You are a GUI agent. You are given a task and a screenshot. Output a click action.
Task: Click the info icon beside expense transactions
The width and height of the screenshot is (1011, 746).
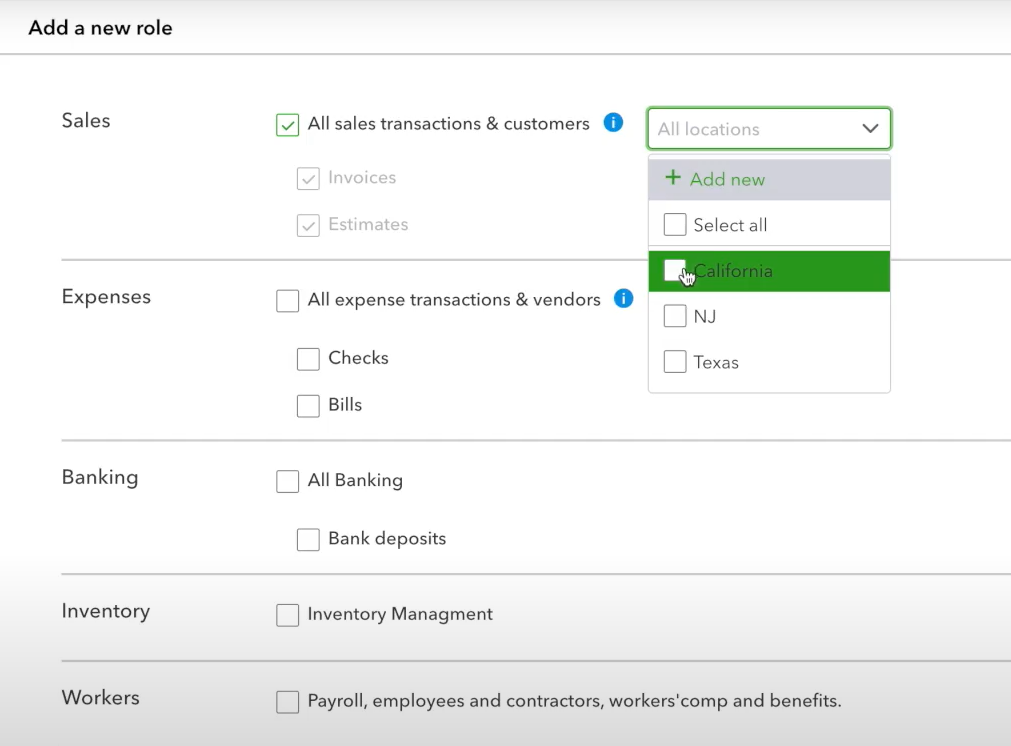tap(623, 299)
